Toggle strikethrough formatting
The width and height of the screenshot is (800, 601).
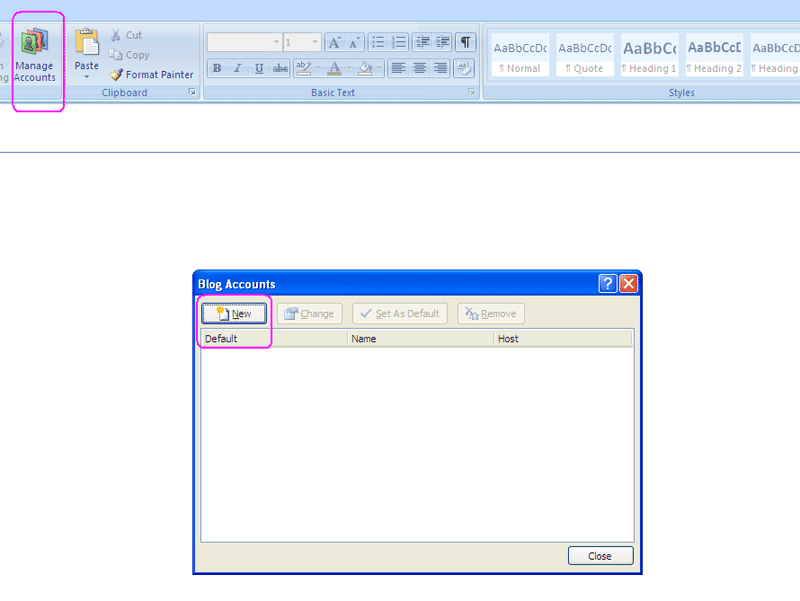280,68
